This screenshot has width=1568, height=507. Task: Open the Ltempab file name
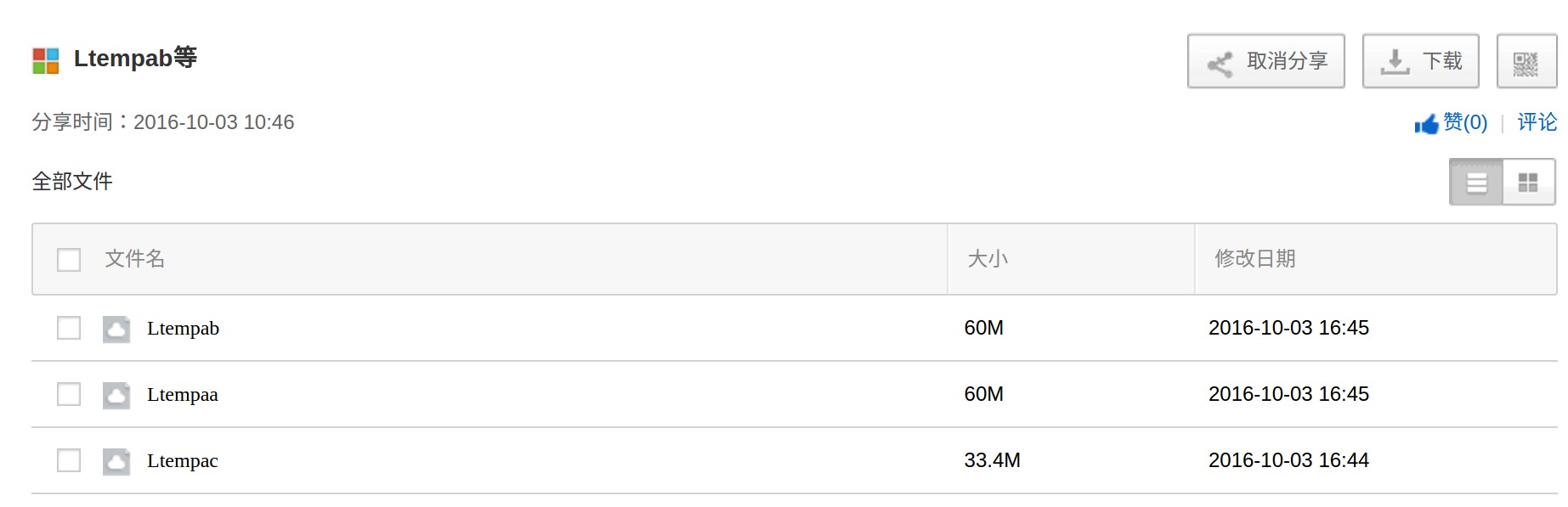point(183,329)
